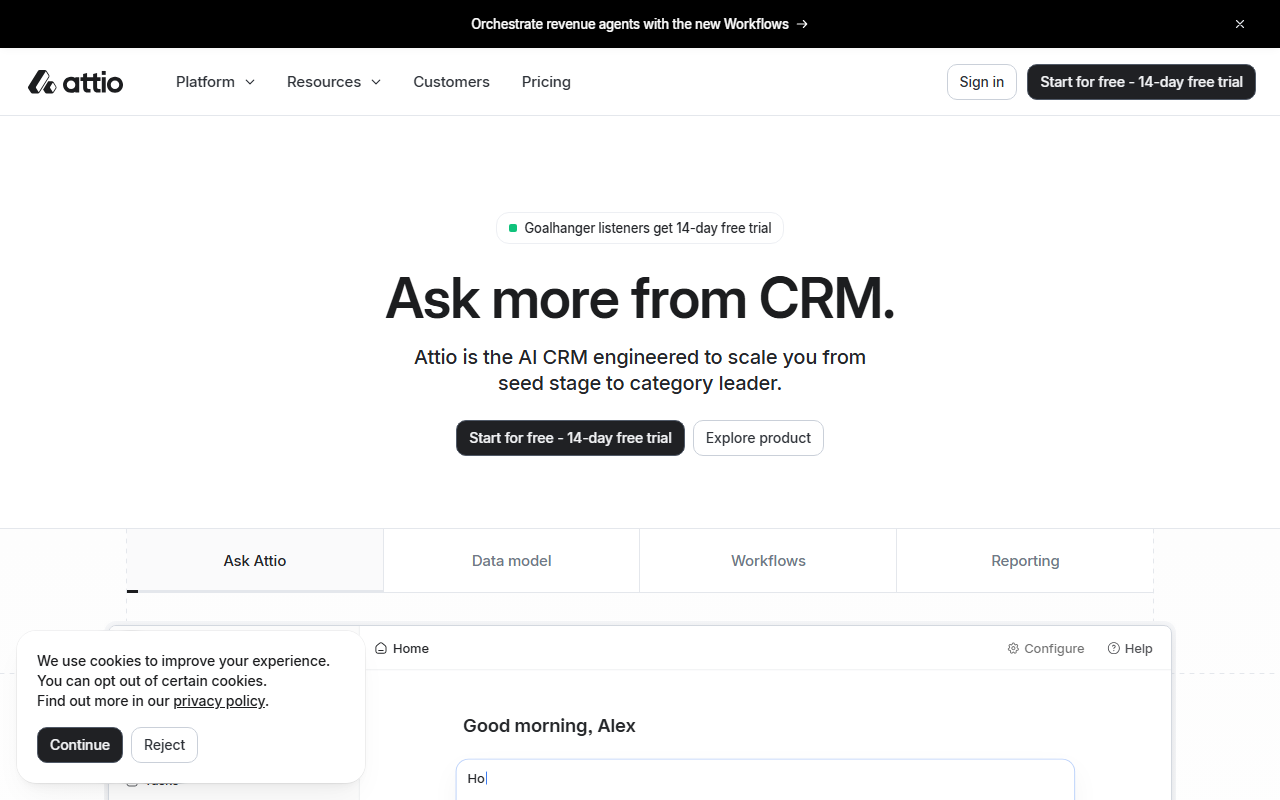Click the Help question mark icon
Screen dimensions: 1280x800
(x=1114, y=649)
